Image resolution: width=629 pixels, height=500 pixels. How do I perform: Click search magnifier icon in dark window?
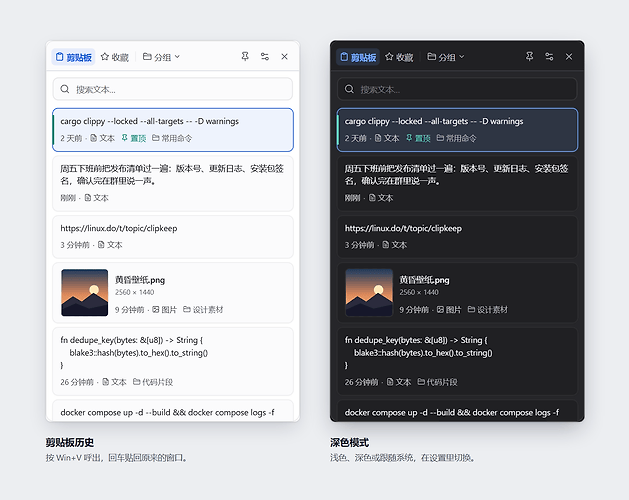(x=349, y=89)
